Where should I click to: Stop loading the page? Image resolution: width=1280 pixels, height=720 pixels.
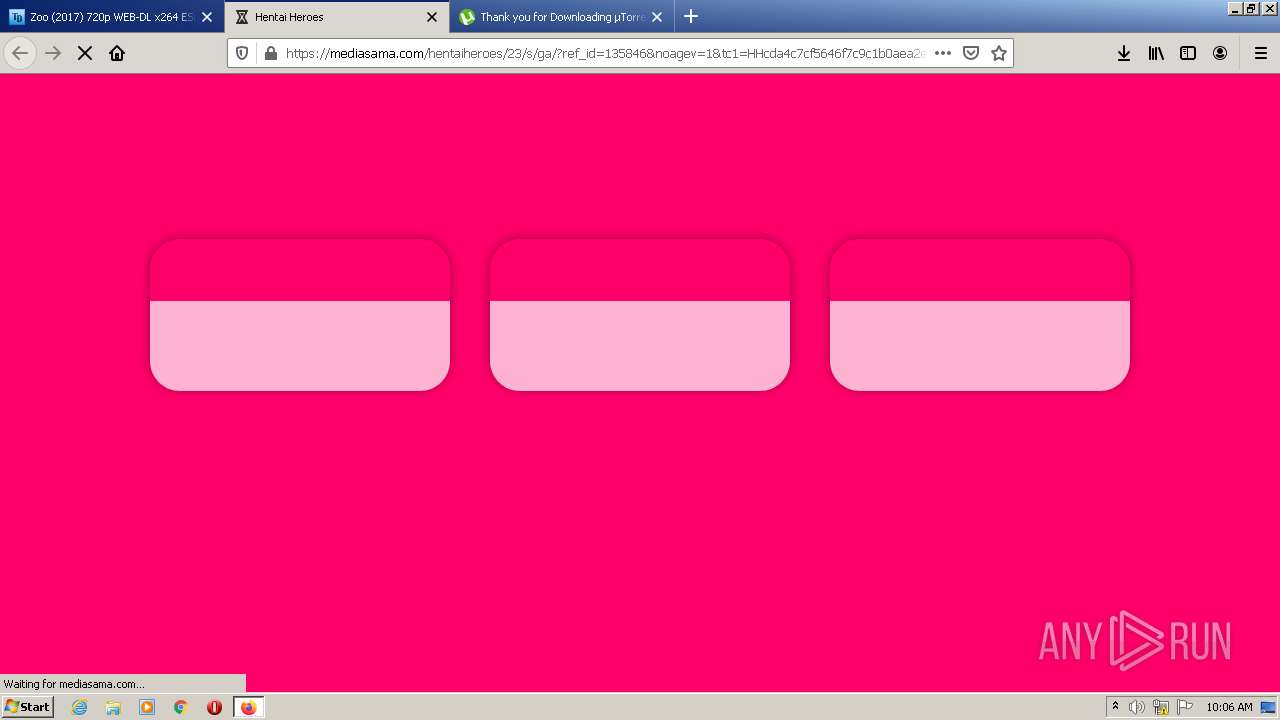click(85, 53)
